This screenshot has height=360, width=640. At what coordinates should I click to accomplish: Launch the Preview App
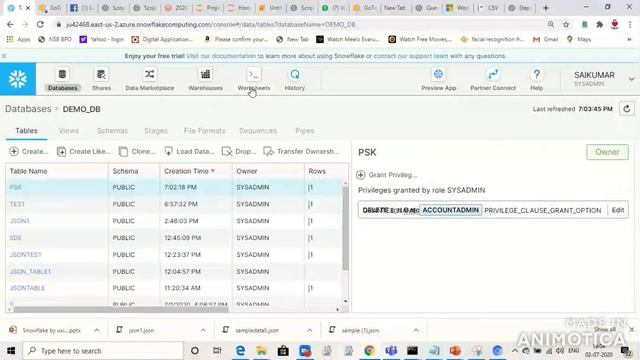pos(438,79)
